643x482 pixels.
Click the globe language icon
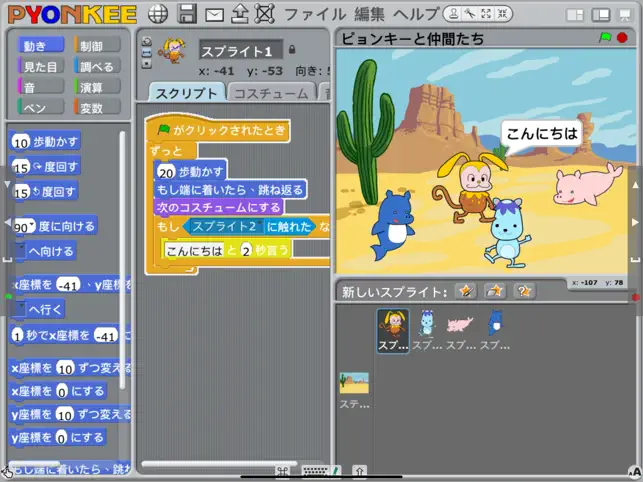pyautogui.click(x=158, y=14)
